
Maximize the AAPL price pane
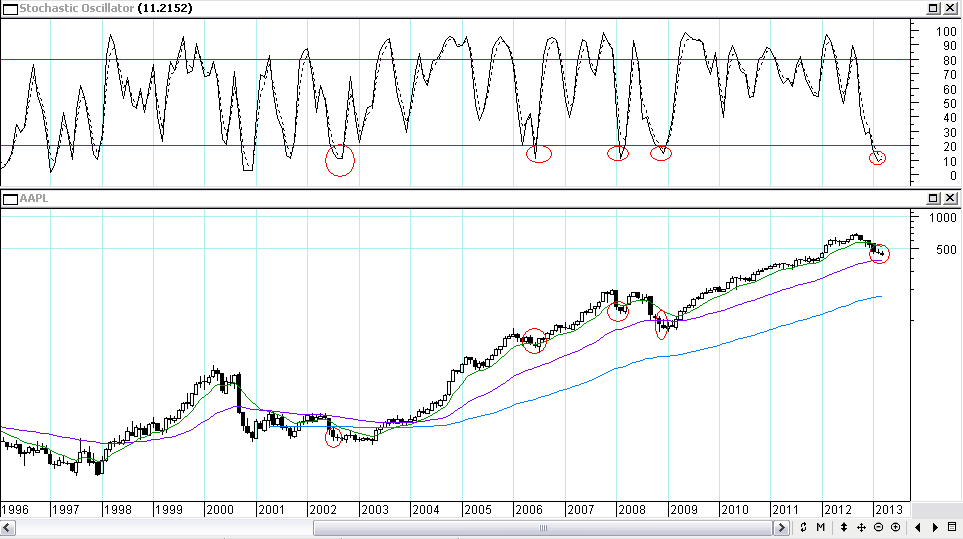tap(933, 198)
